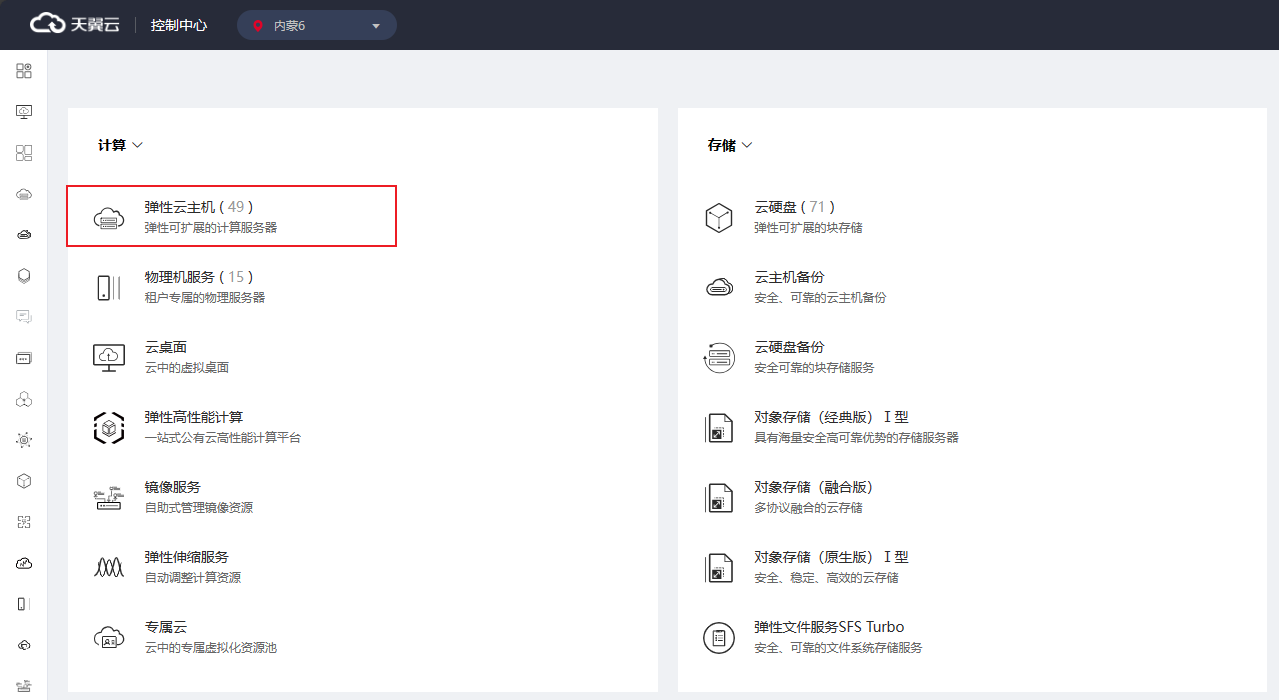Viewport: 1279px width, 700px height.
Task: Click the window with dots sidebar icon
Action: 24,358
